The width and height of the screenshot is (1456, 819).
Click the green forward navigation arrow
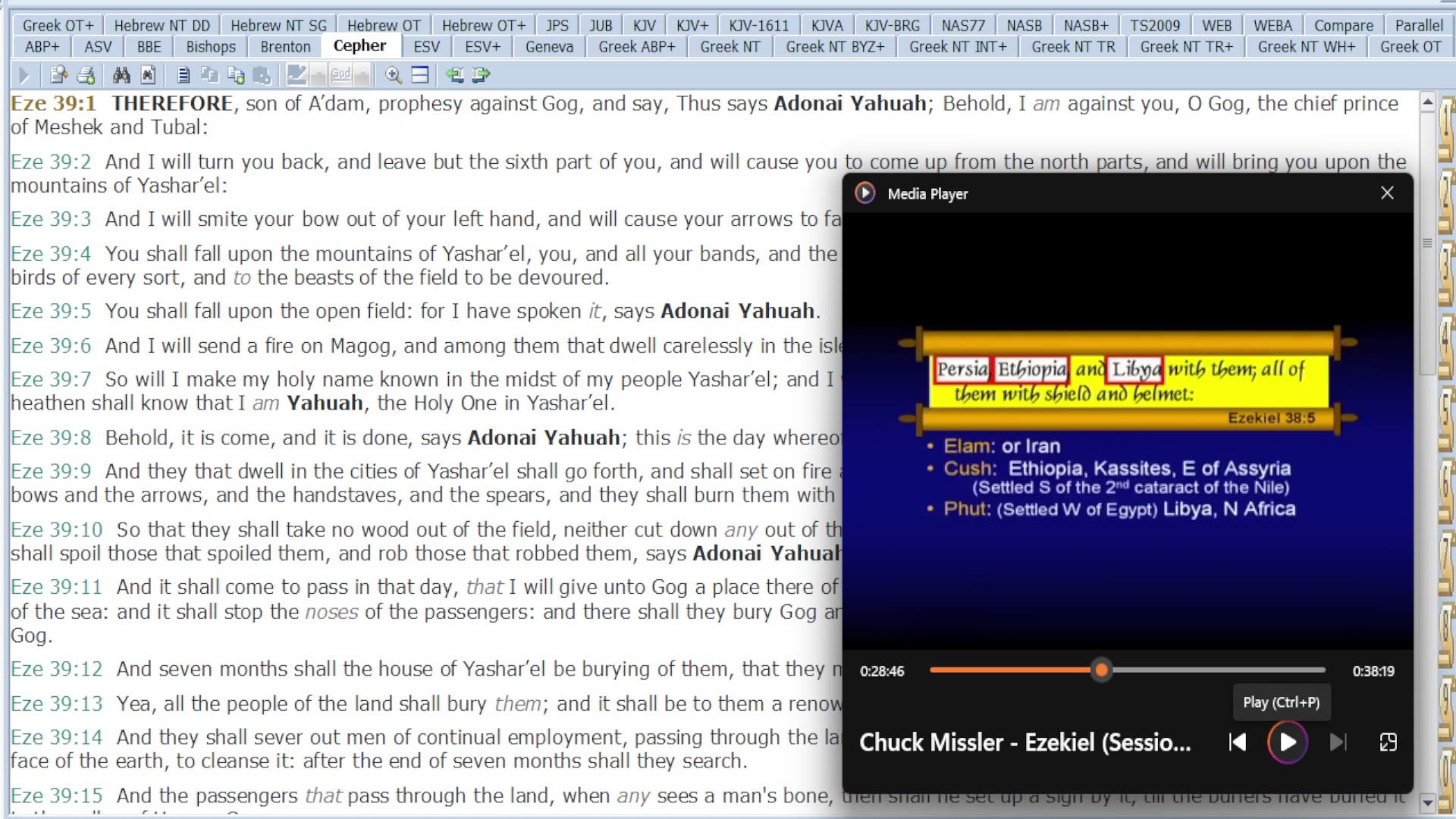coord(480,74)
